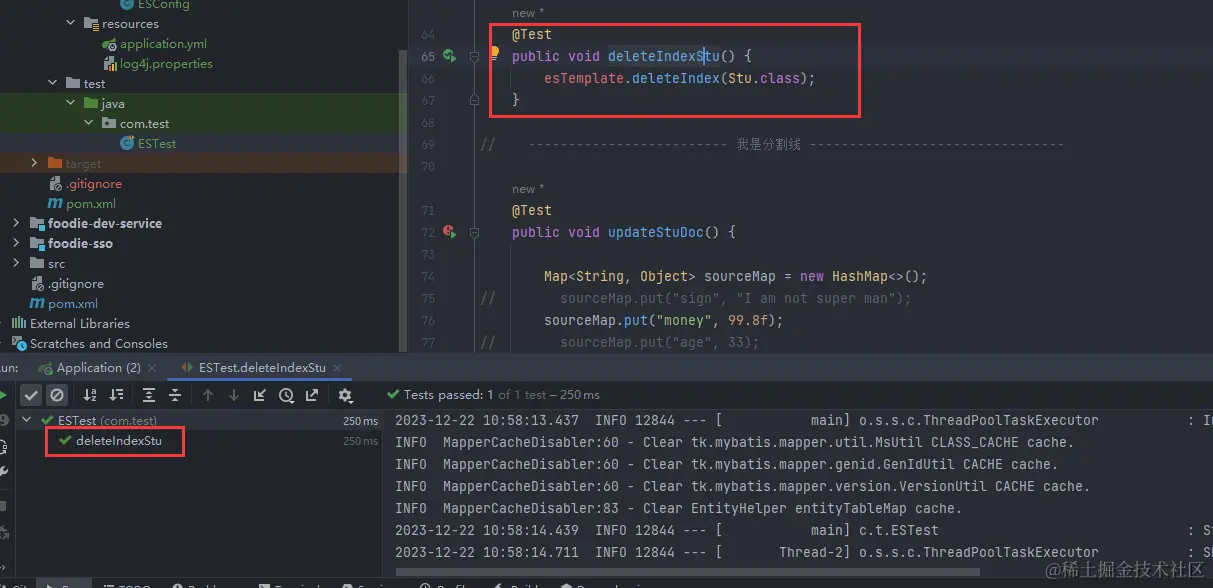The height and width of the screenshot is (588, 1213).
Task: Click the @Test annotation on line 64
Action: coord(532,34)
